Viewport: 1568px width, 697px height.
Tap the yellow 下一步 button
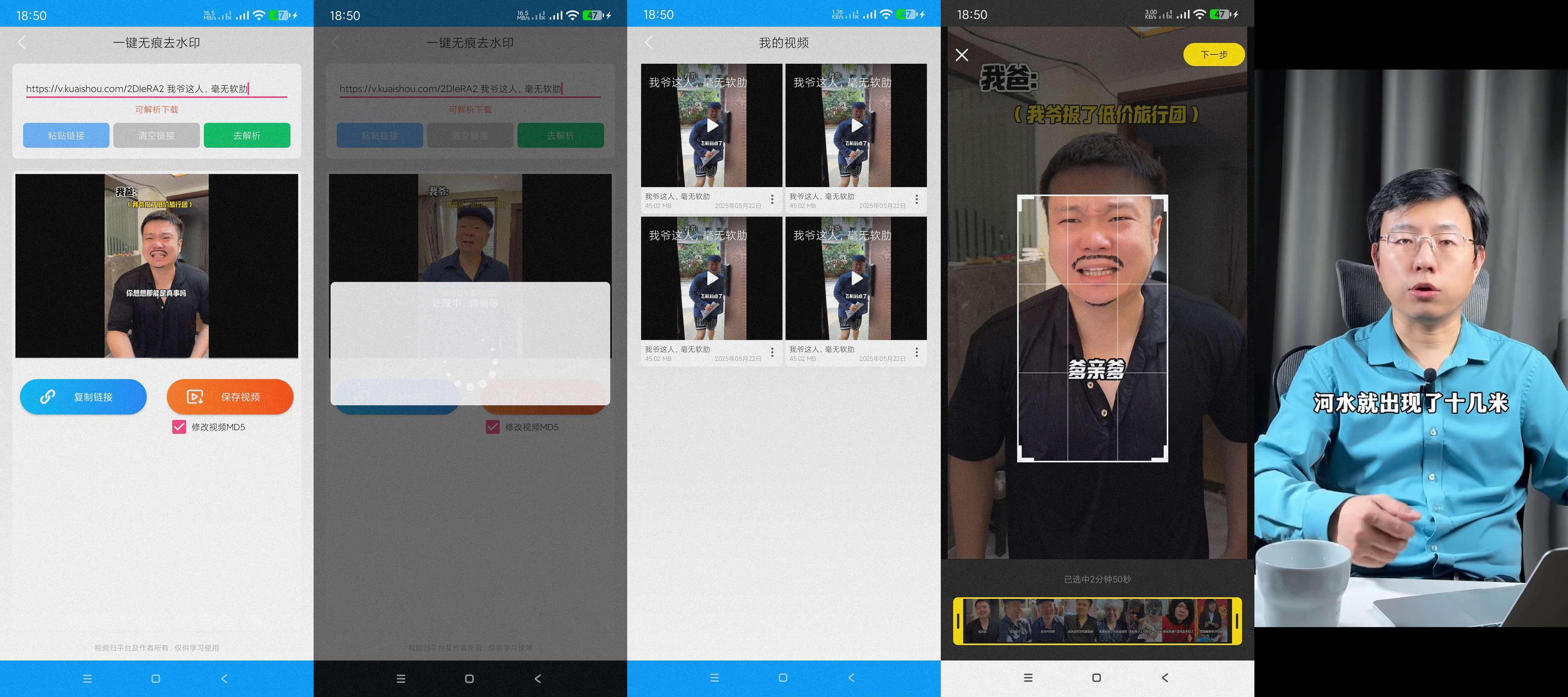coord(1214,55)
